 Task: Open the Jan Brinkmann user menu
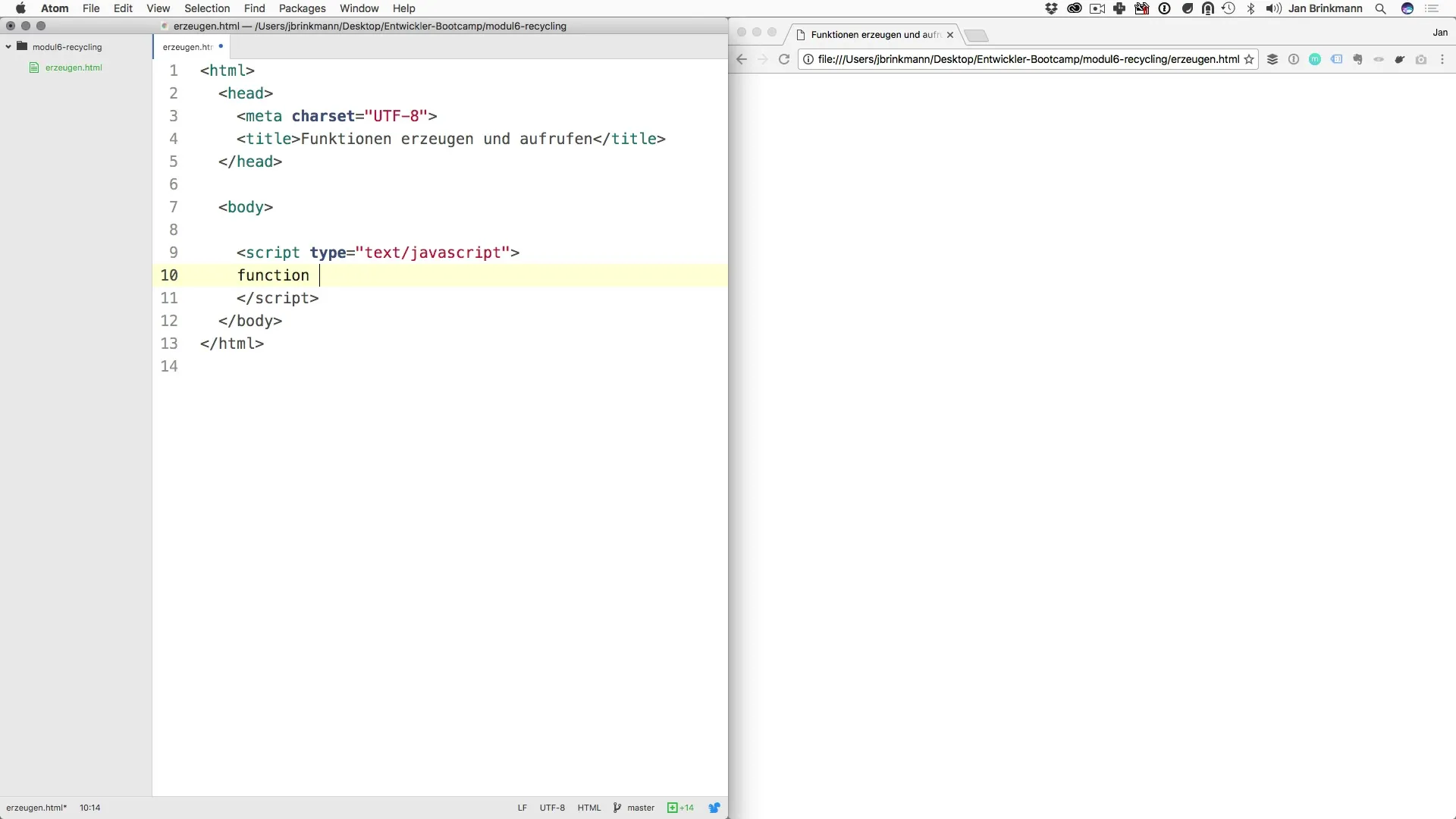coord(1325,8)
